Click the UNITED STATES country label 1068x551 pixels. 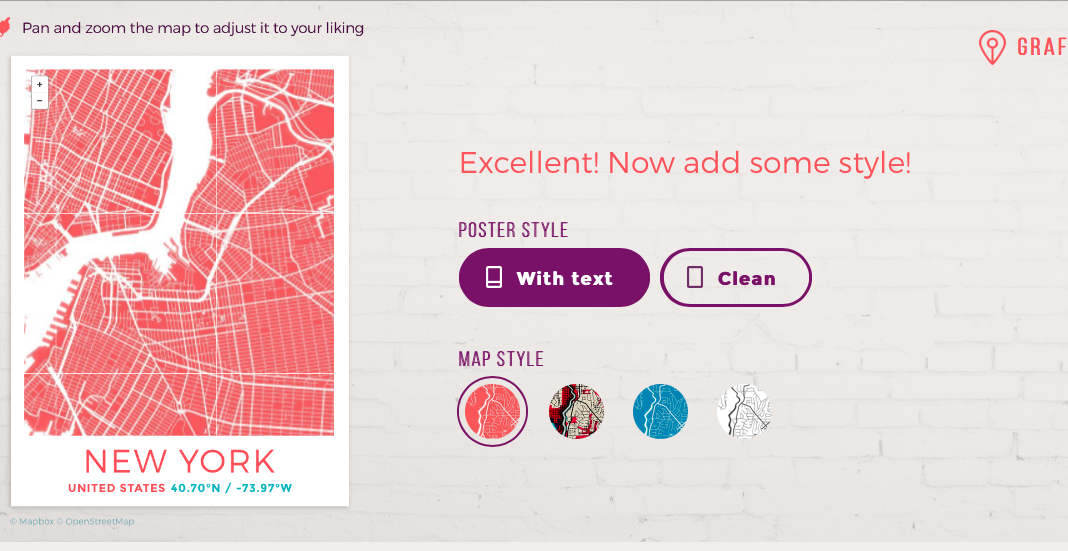[x=116, y=488]
